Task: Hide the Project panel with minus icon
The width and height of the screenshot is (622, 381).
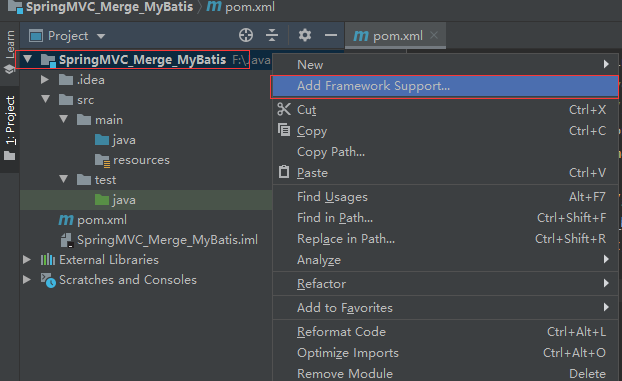Action: (331, 35)
